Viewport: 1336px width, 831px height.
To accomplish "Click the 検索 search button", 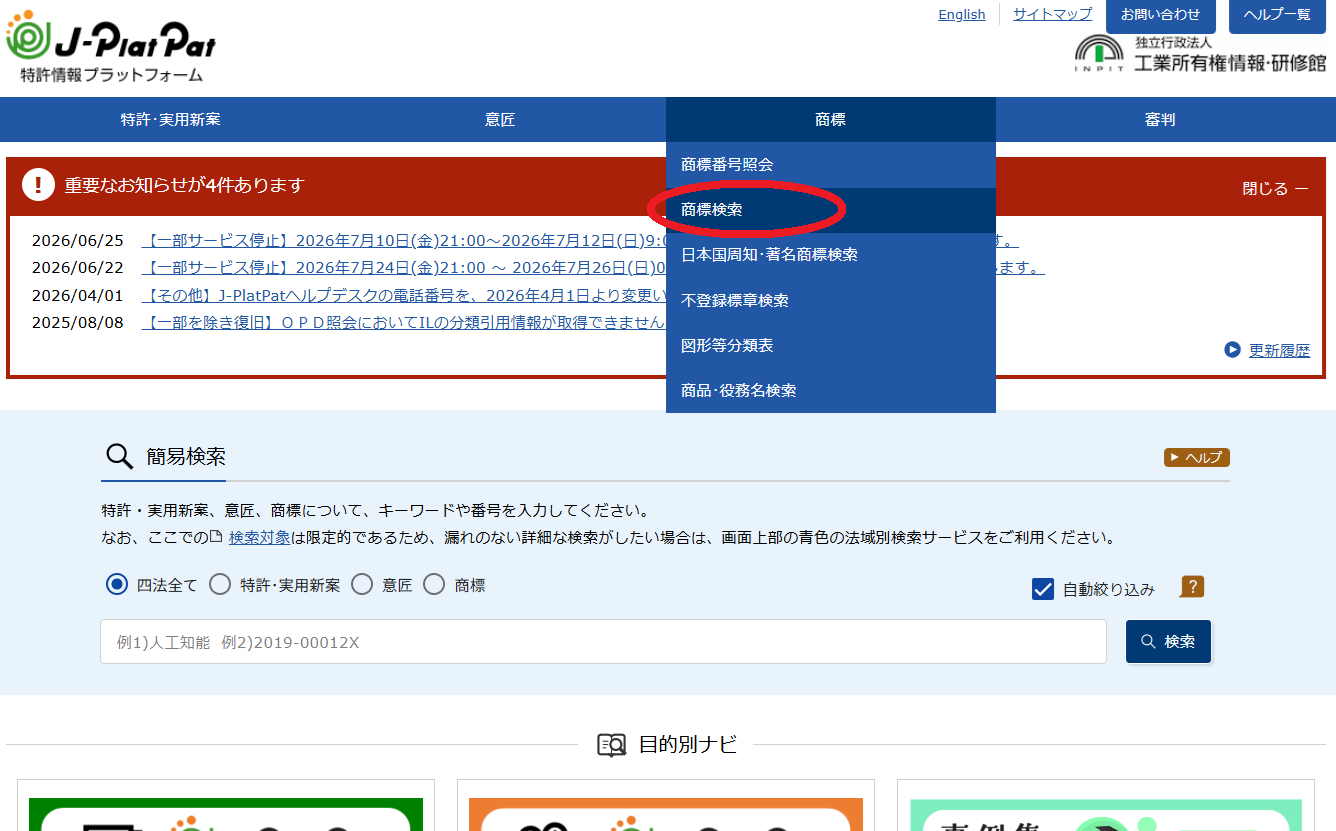I will [x=1168, y=641].
